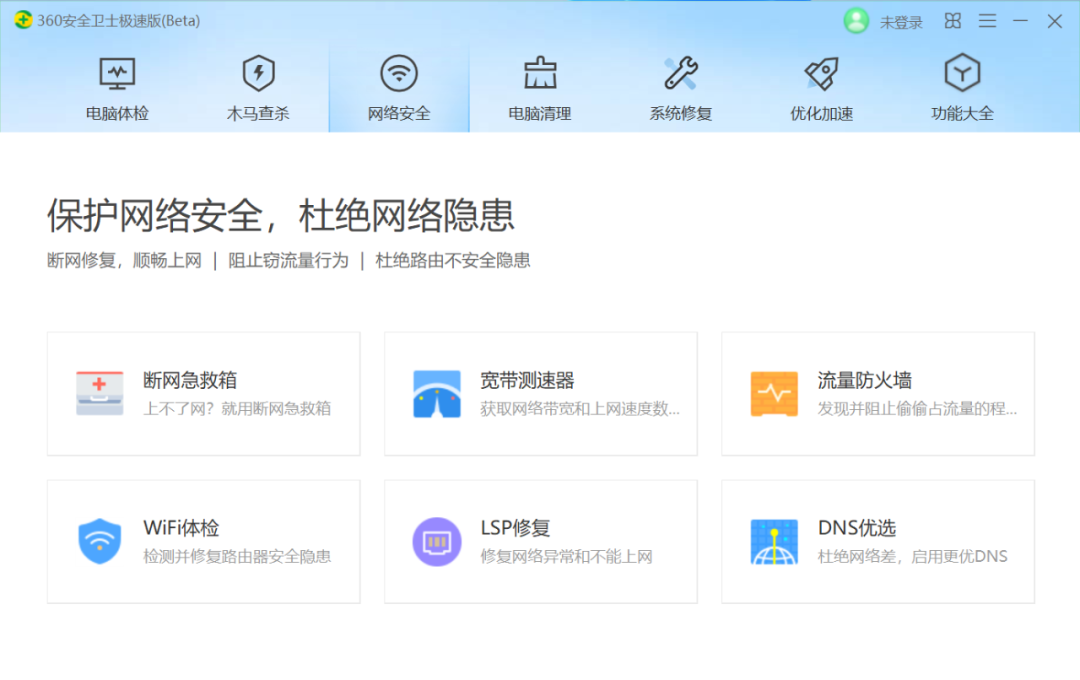Select the 优化加速 rocket boost icon
Viewport: 1080px width, 680px height.
point(821,72)
